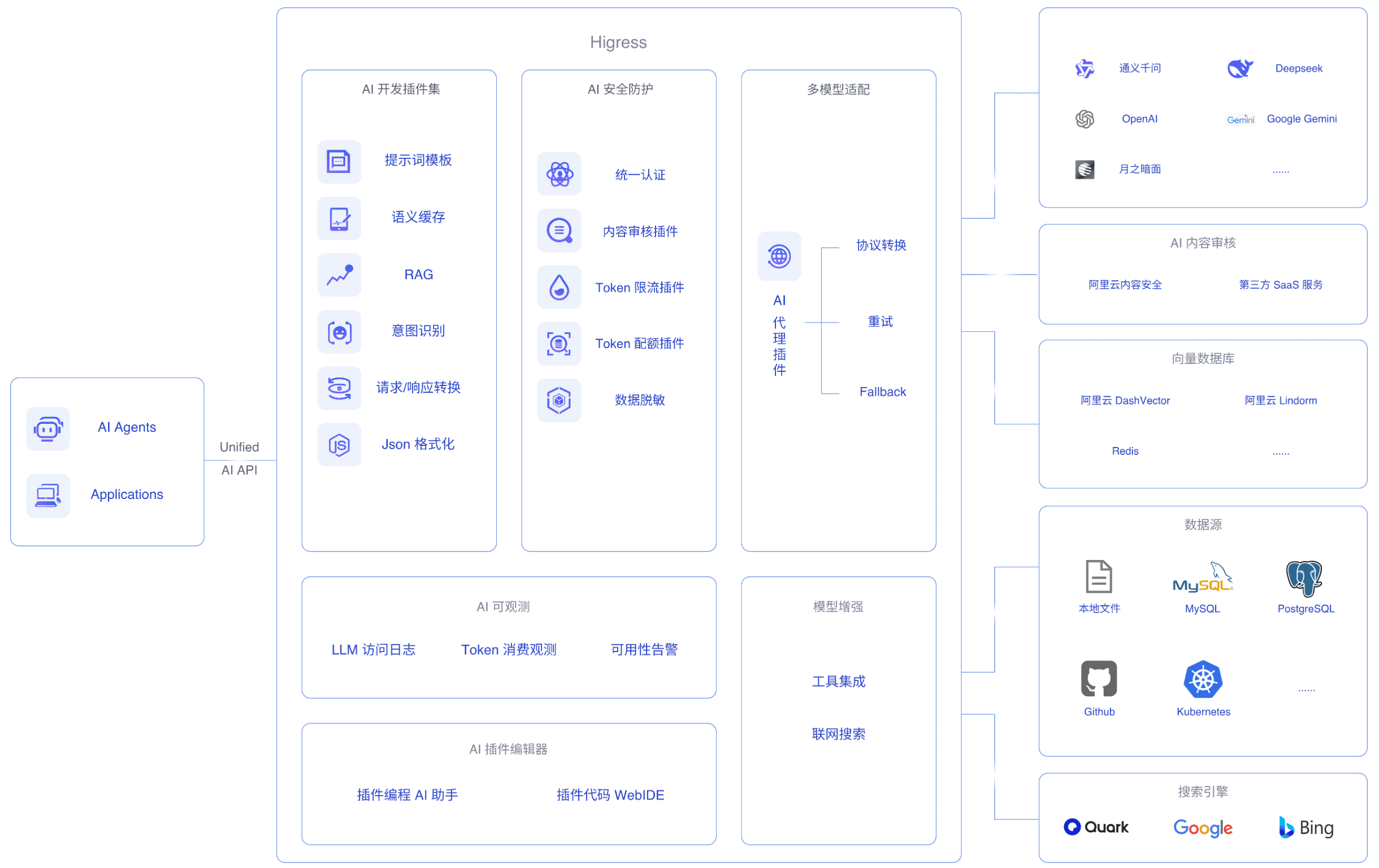Click 插件代码 WebIDE label
1379x868 pixels.
click(x=610, y=795)
